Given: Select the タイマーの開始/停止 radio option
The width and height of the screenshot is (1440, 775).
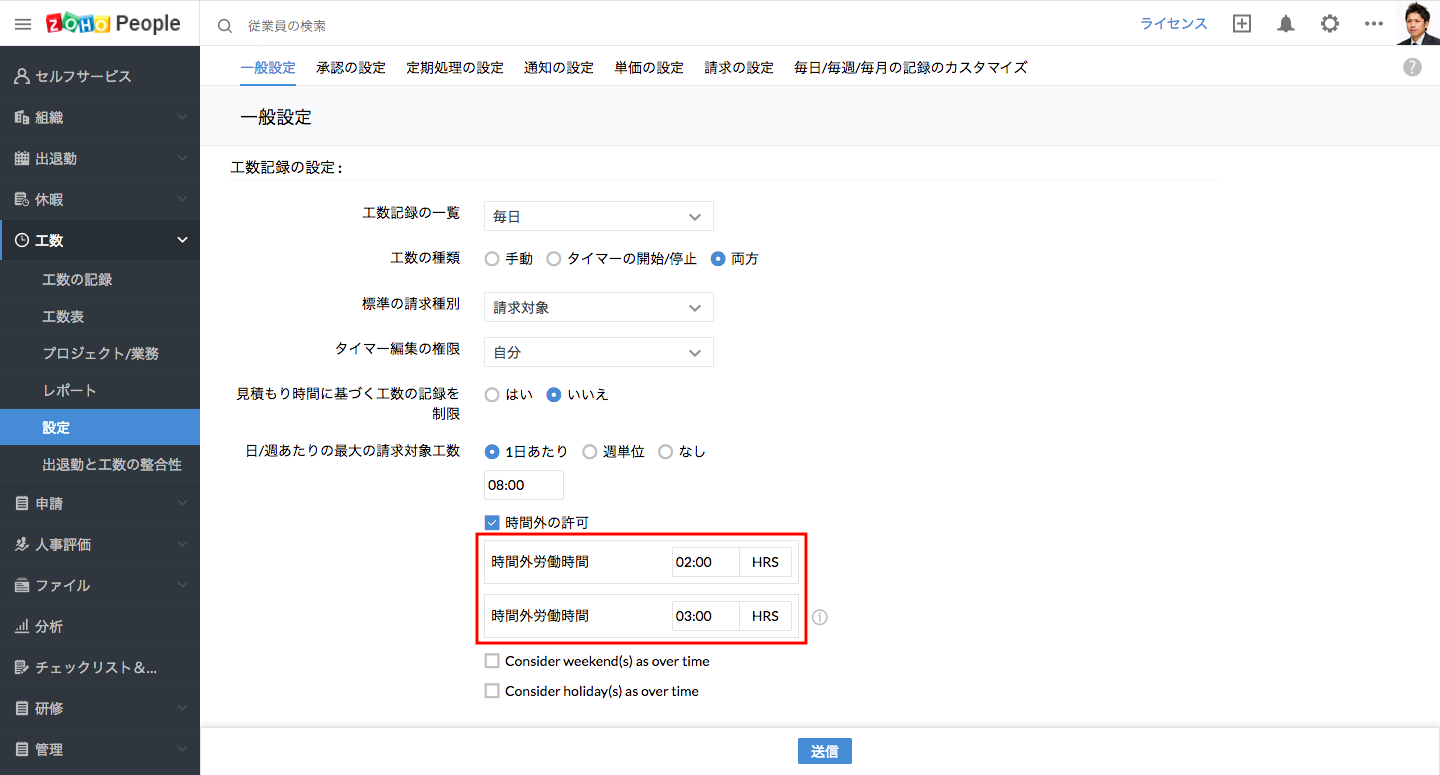Looking at the screenshot, I should click(x=553, y=259).
